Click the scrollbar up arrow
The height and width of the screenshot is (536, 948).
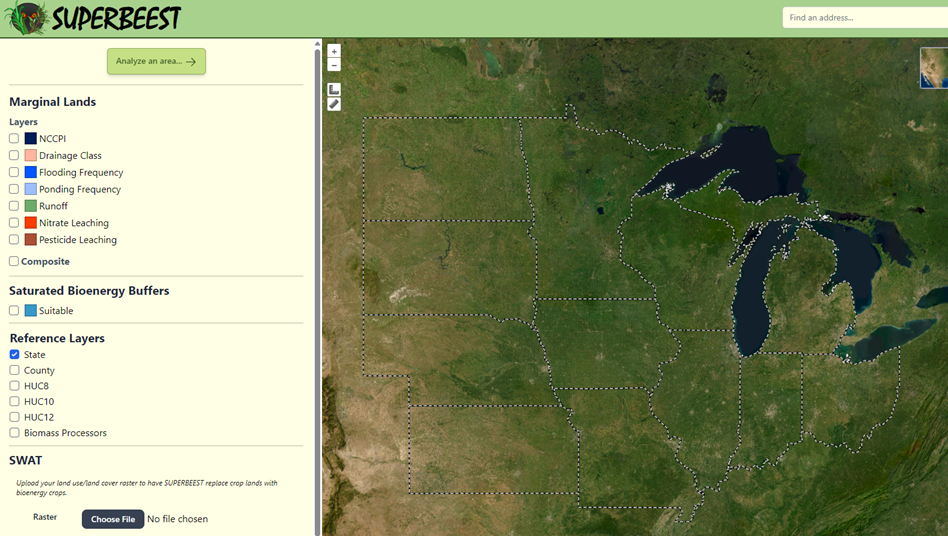click(x=317, y=44)
